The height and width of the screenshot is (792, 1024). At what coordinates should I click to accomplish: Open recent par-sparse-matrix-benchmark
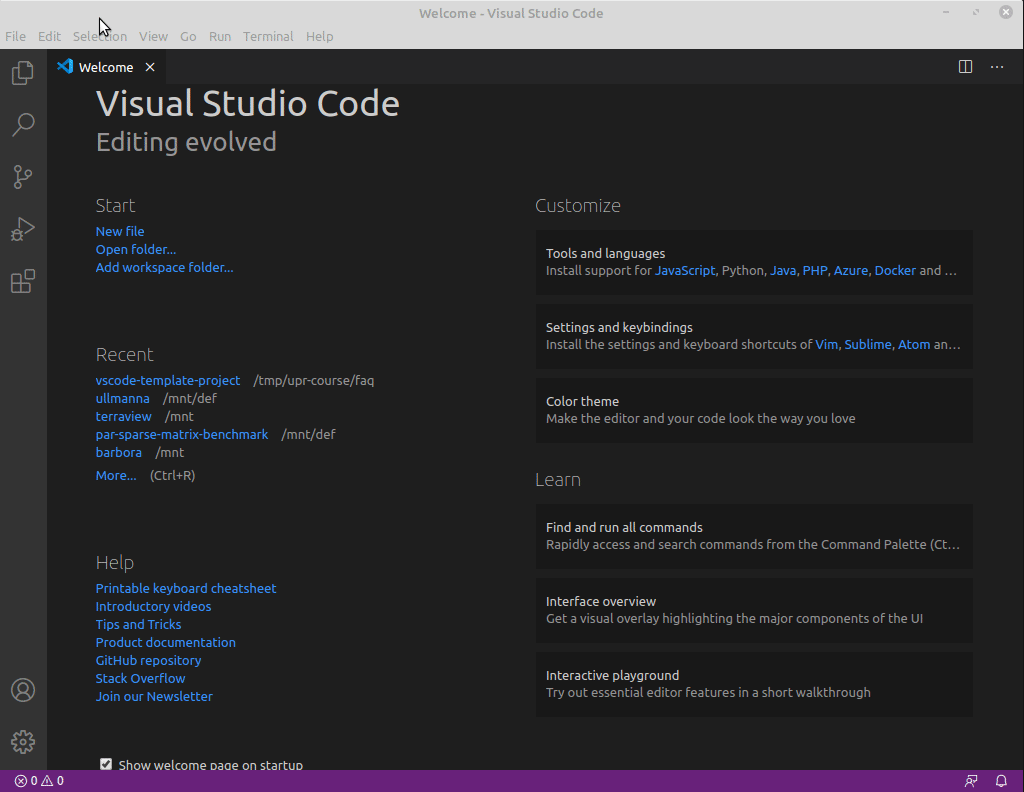click(x=182, y=434)
